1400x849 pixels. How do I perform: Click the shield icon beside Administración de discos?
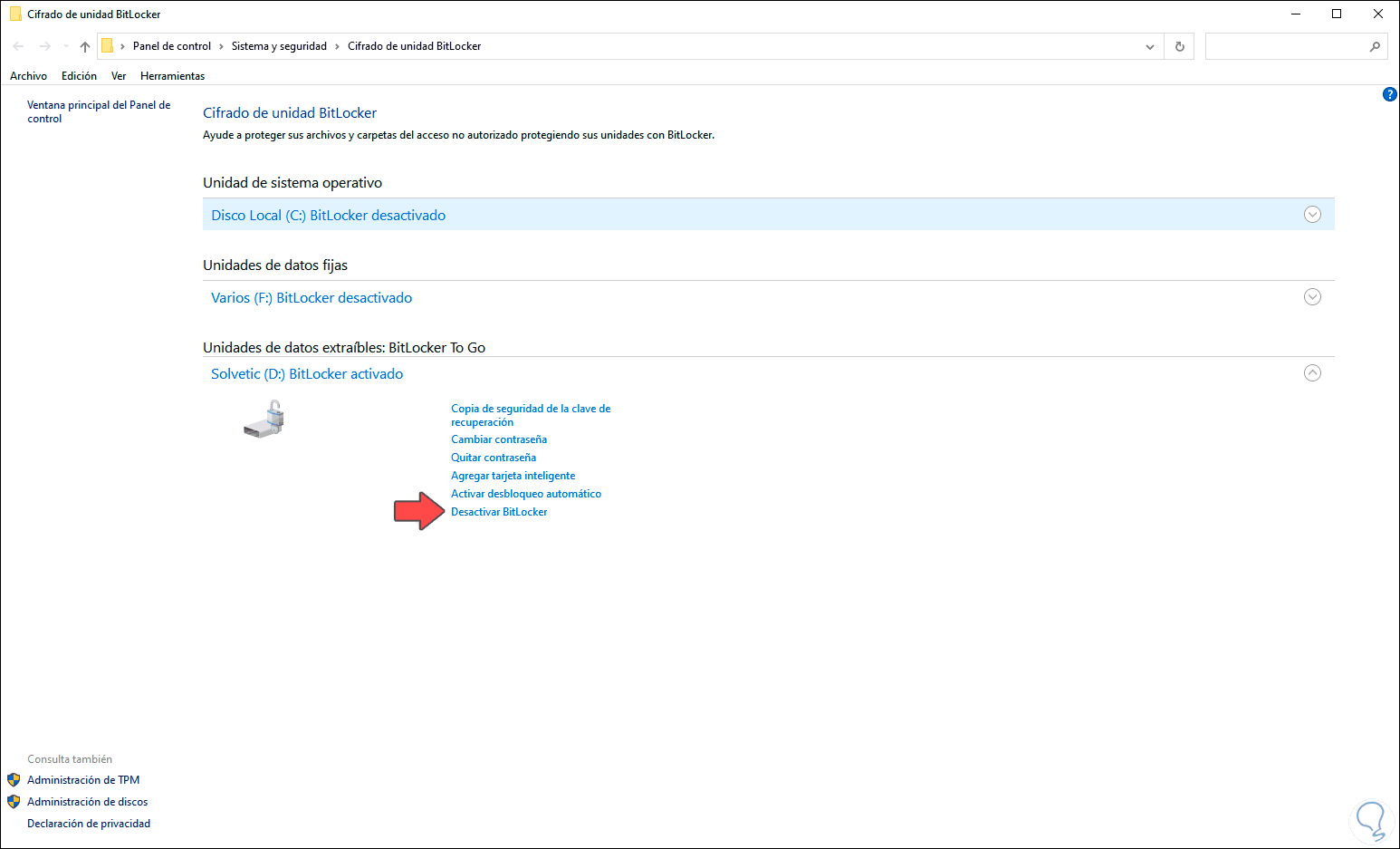14,802
